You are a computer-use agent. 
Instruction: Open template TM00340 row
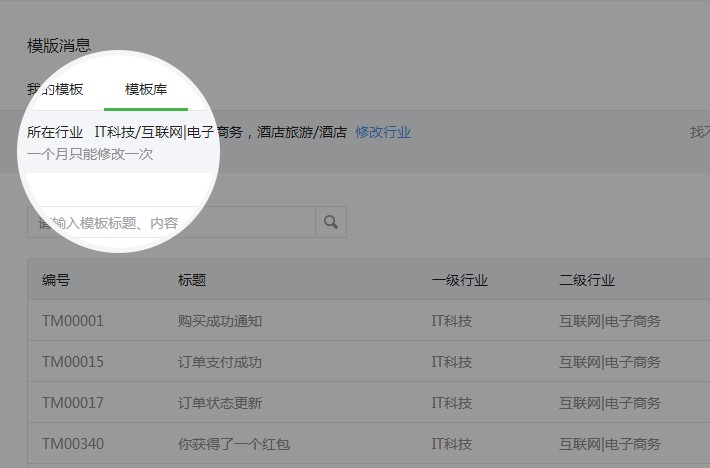[x=73, y=444]
